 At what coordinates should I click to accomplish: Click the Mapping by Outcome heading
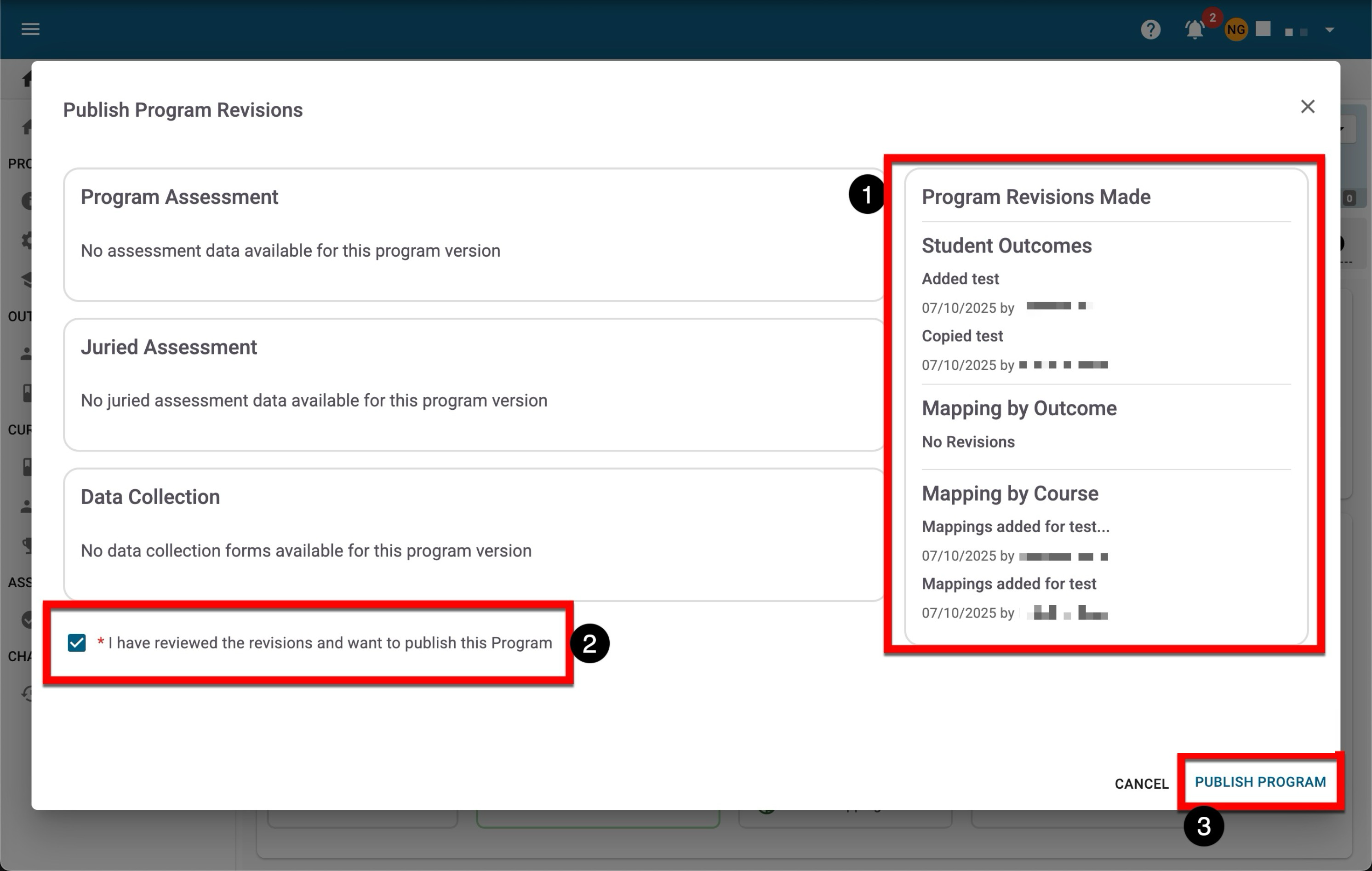(1019, 408)
